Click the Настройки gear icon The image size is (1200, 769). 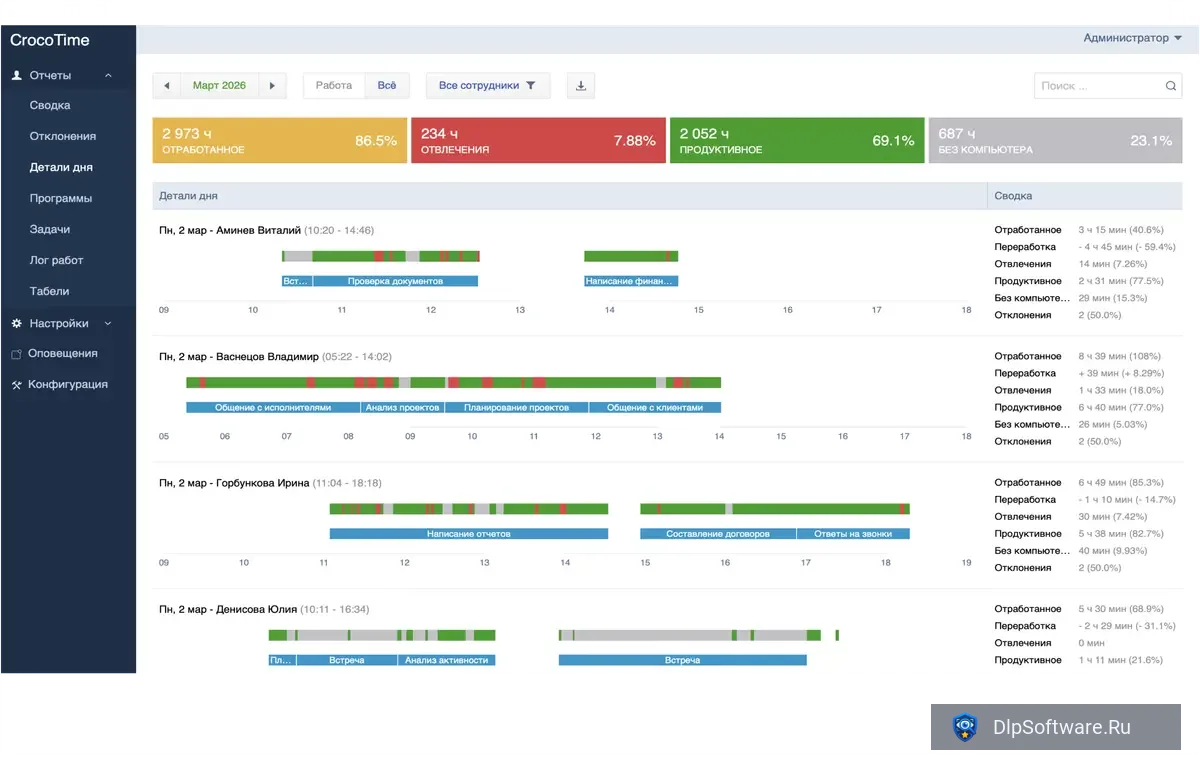(16, 324)
